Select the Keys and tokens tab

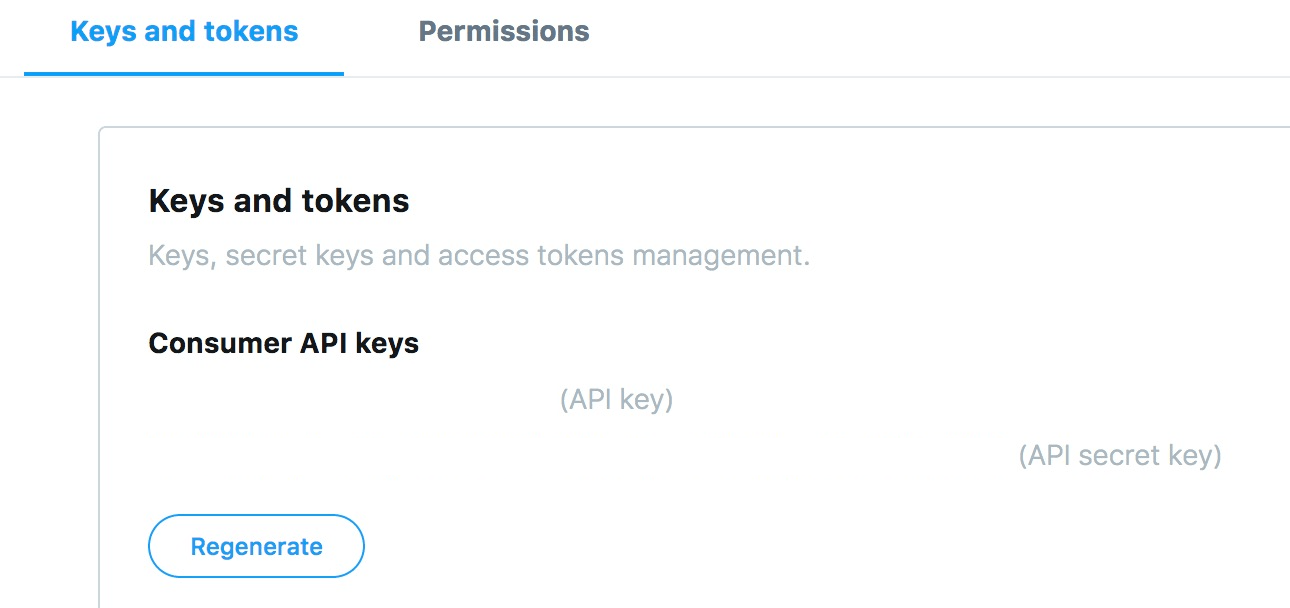click(184, 32)
